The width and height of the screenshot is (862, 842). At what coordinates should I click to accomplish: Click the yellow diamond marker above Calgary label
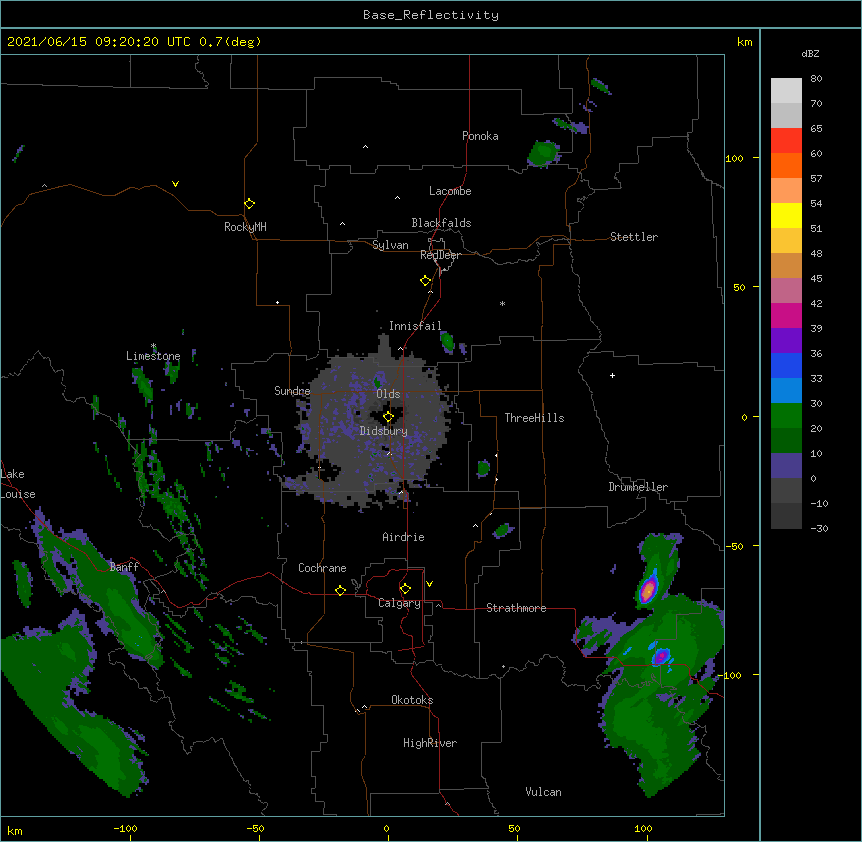[x=405, y=589]
